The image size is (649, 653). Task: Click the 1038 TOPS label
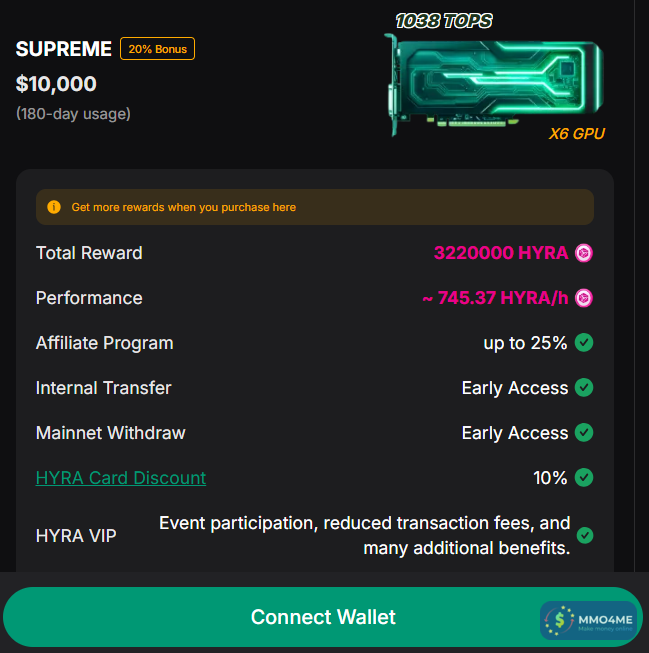pyautogui.click(x=444, y=21)
